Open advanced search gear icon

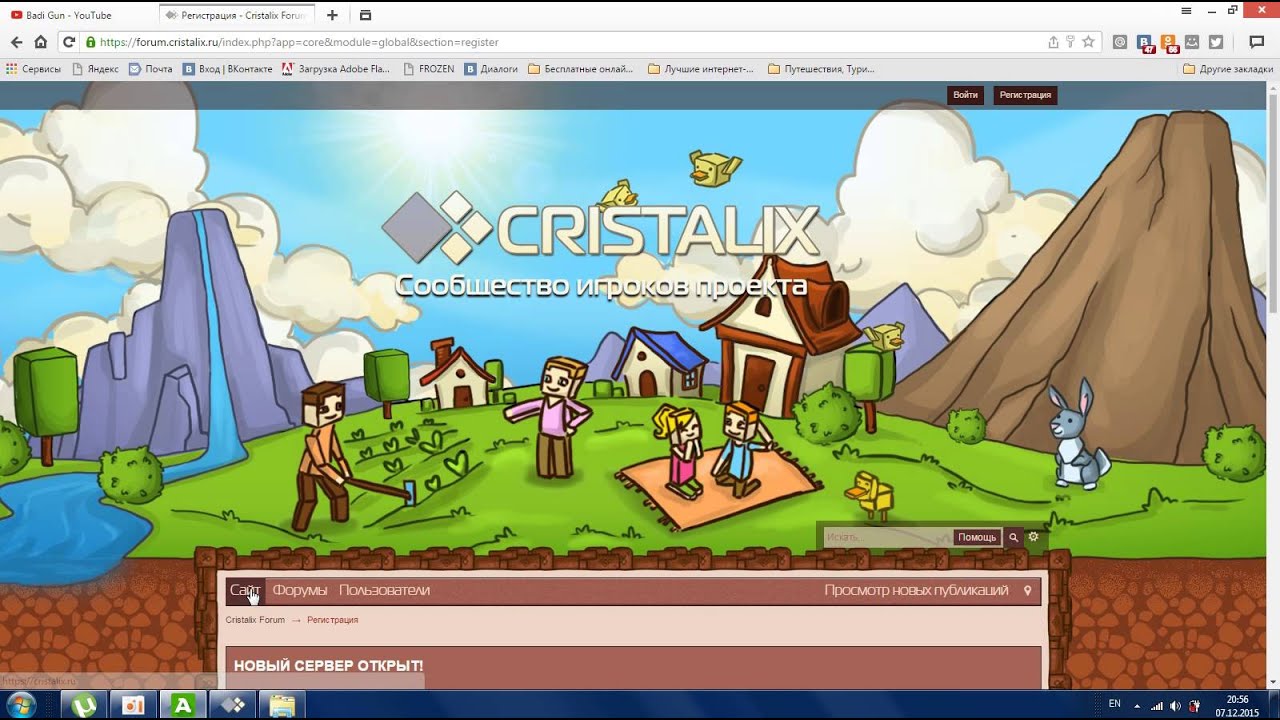pyautogui.click(x=1034, y=537)
